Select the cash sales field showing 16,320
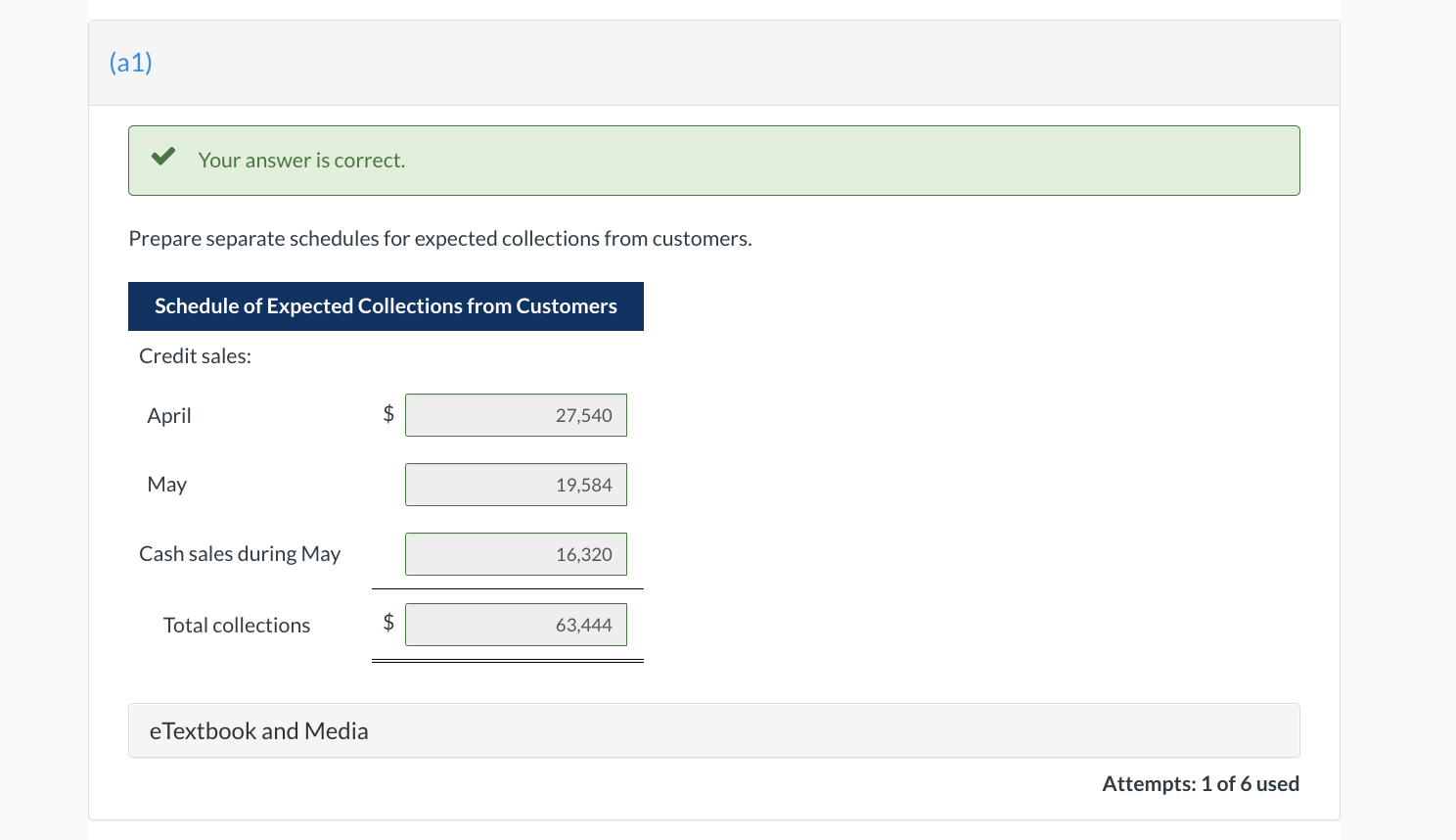This screenshot has width=1456, height=840. pyautogui.click(x=516, y=554)
